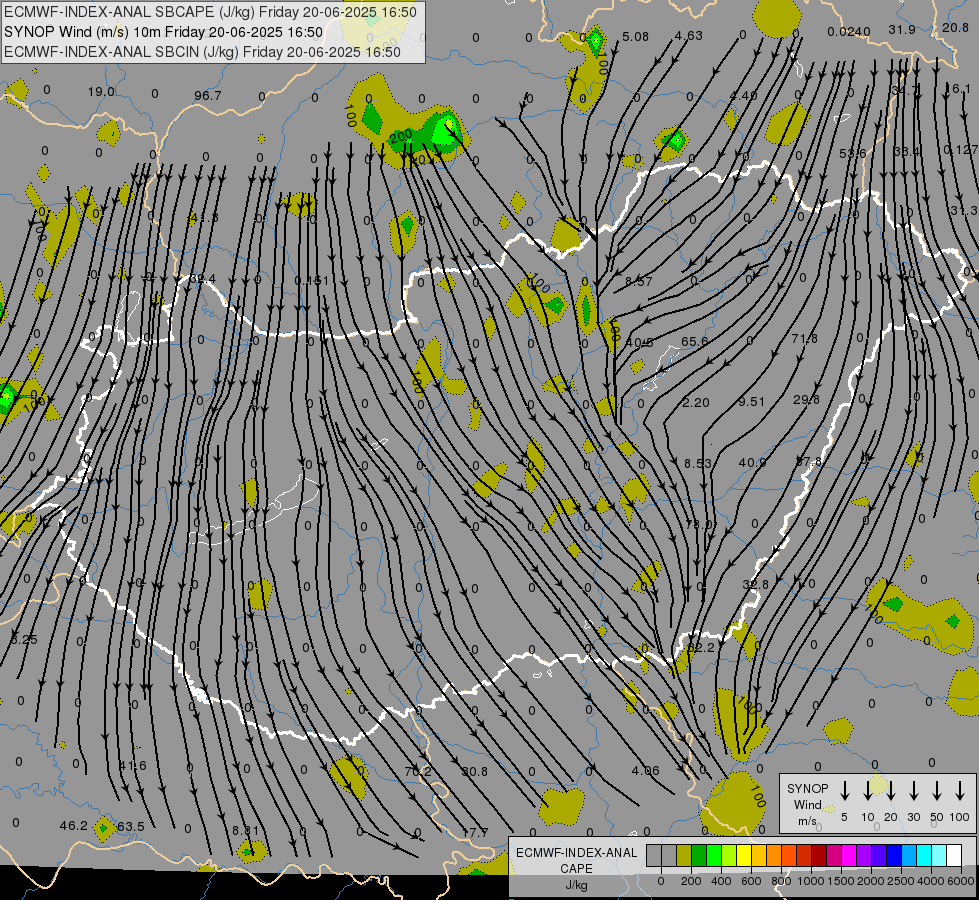This screenshot has width=979, height=900.
Task: Click the 400 tick label in CAPE legend
Action: (x=721, y=881)
